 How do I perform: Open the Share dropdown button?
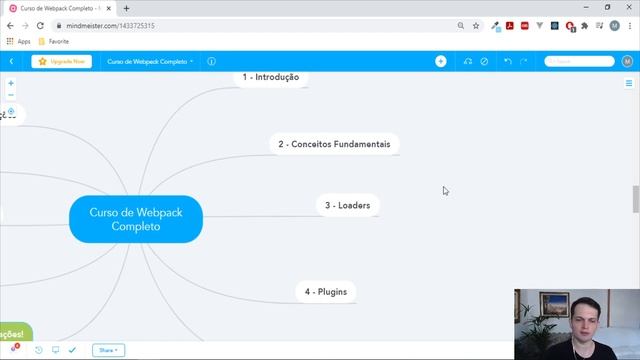pyautogui.click(x=109, y=350)
